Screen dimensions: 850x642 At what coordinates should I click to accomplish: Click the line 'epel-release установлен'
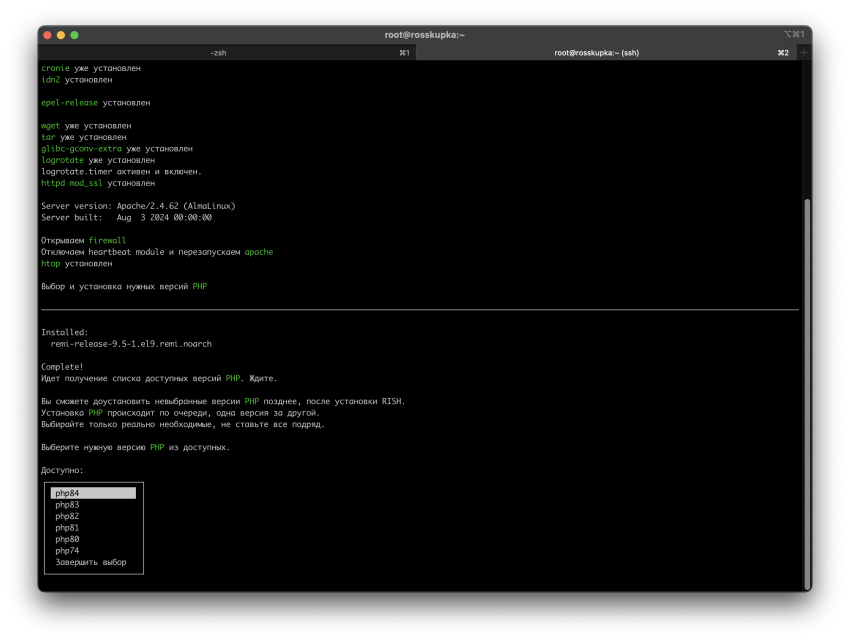tap(95, 102)
